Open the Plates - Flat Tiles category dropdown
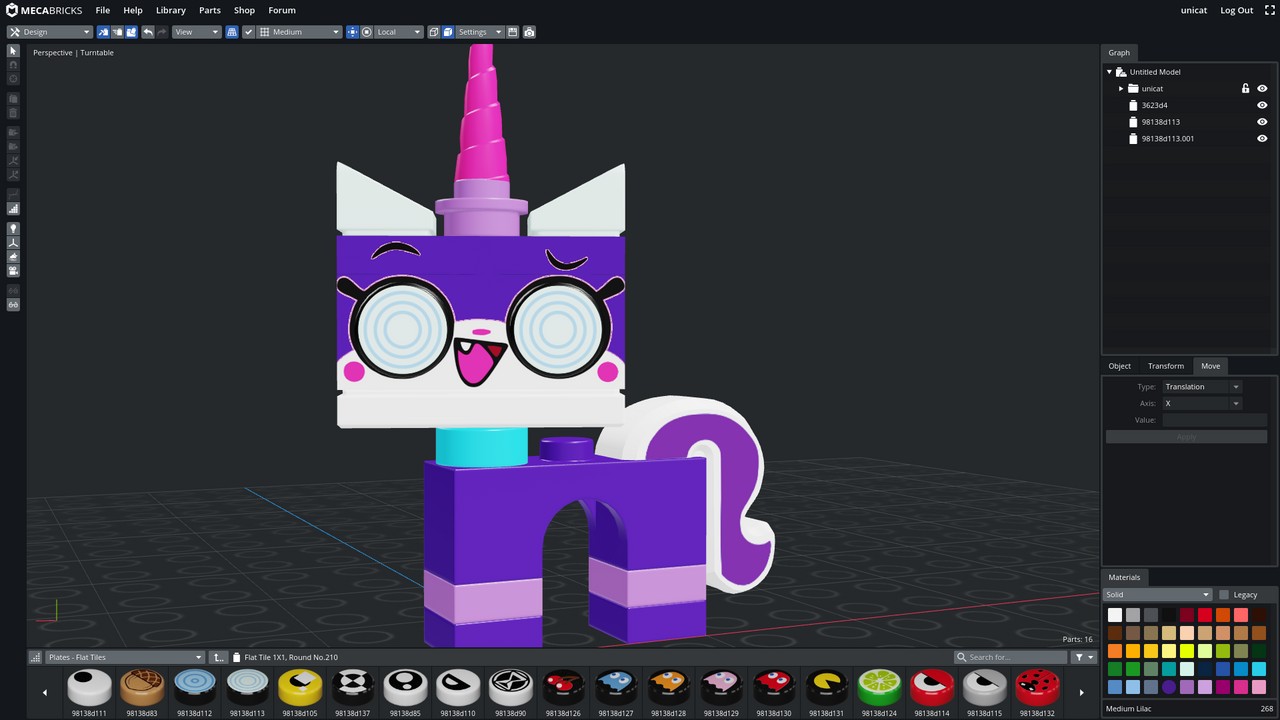 pos(125,657)
